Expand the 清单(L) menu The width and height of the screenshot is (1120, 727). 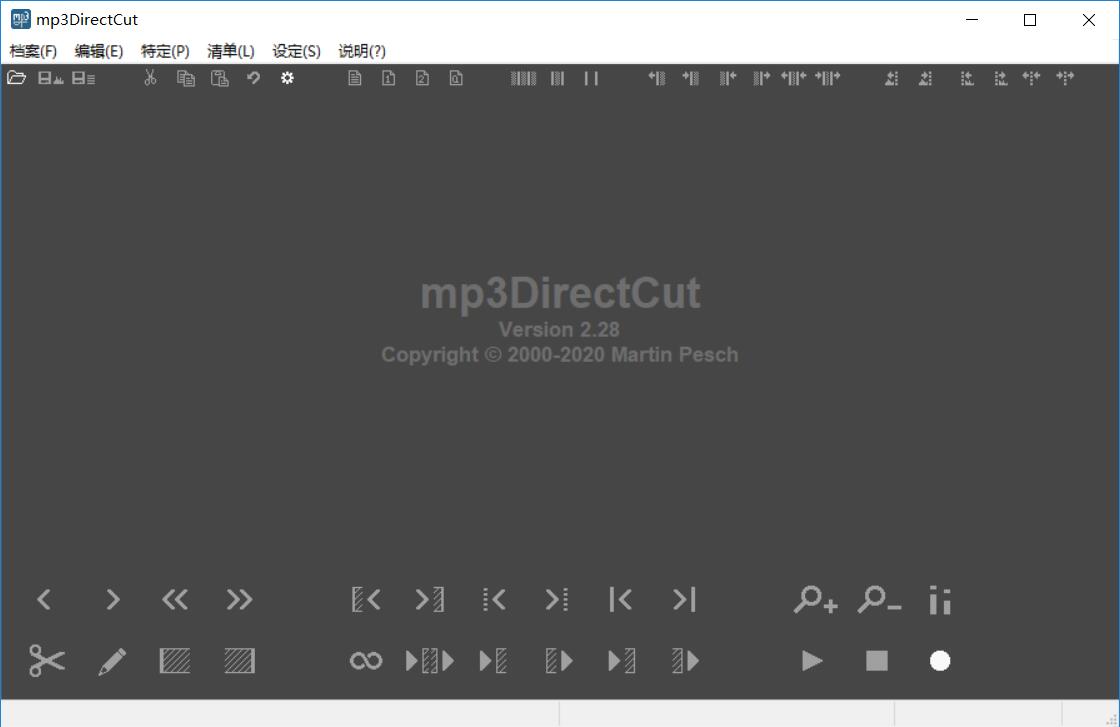tap(230, 51)
